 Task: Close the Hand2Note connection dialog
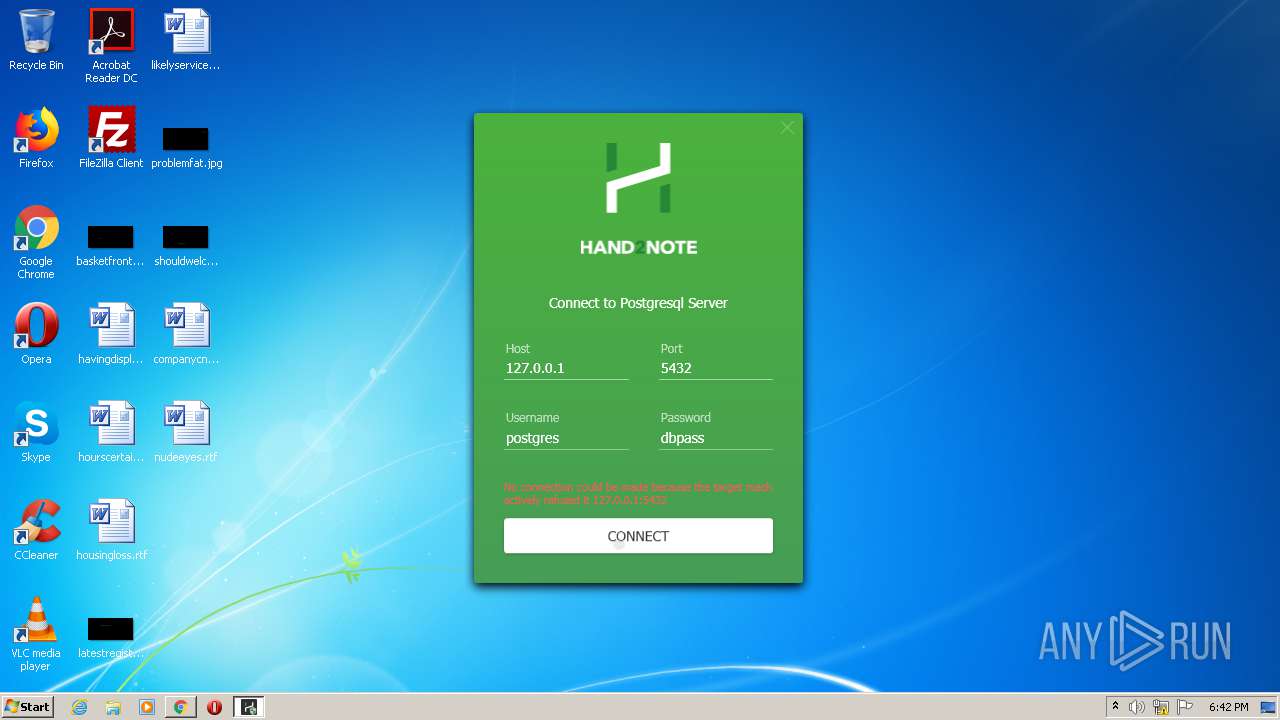coord(787,128)
